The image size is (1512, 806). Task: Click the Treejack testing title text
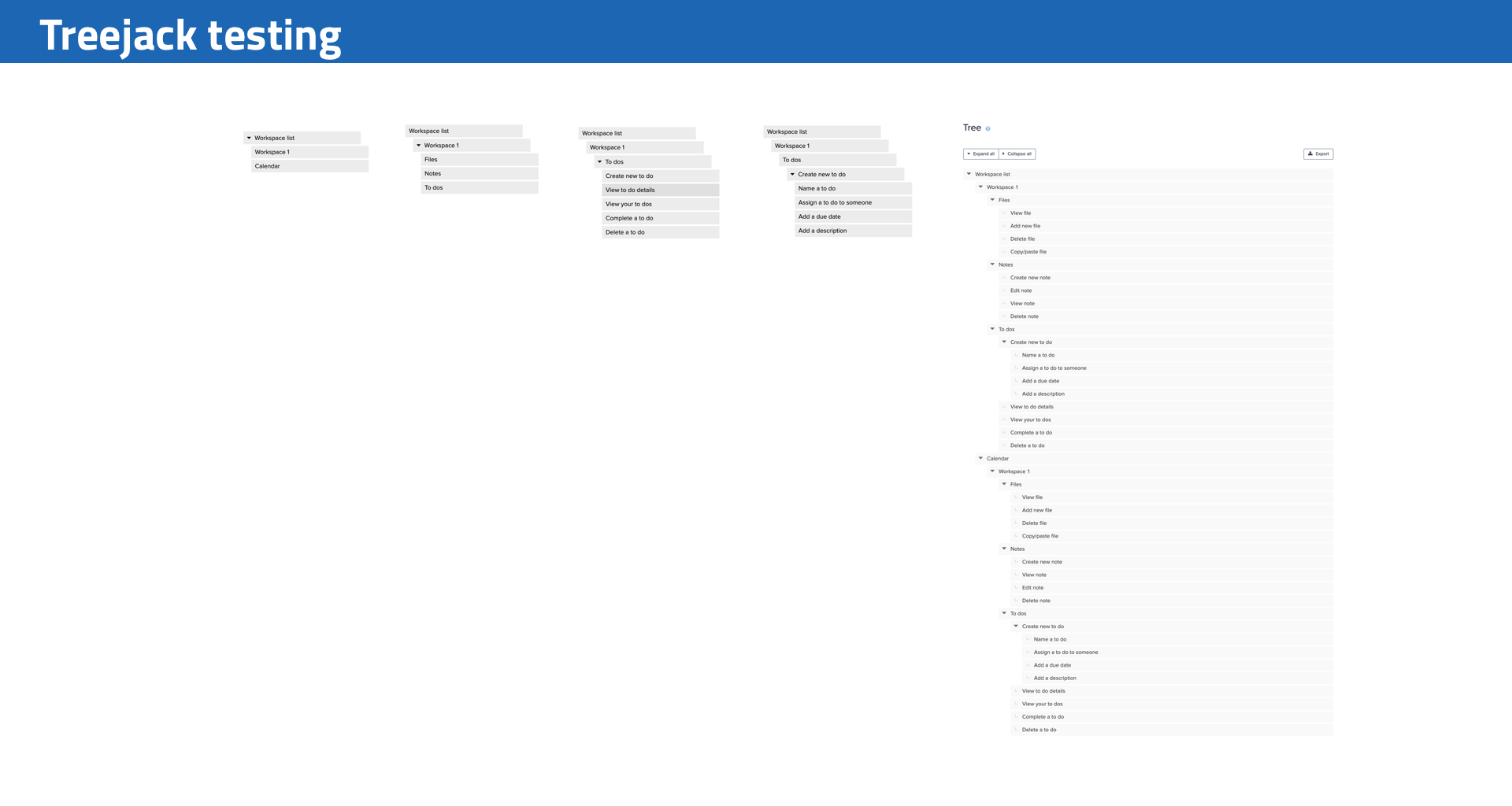click(190, 35)
